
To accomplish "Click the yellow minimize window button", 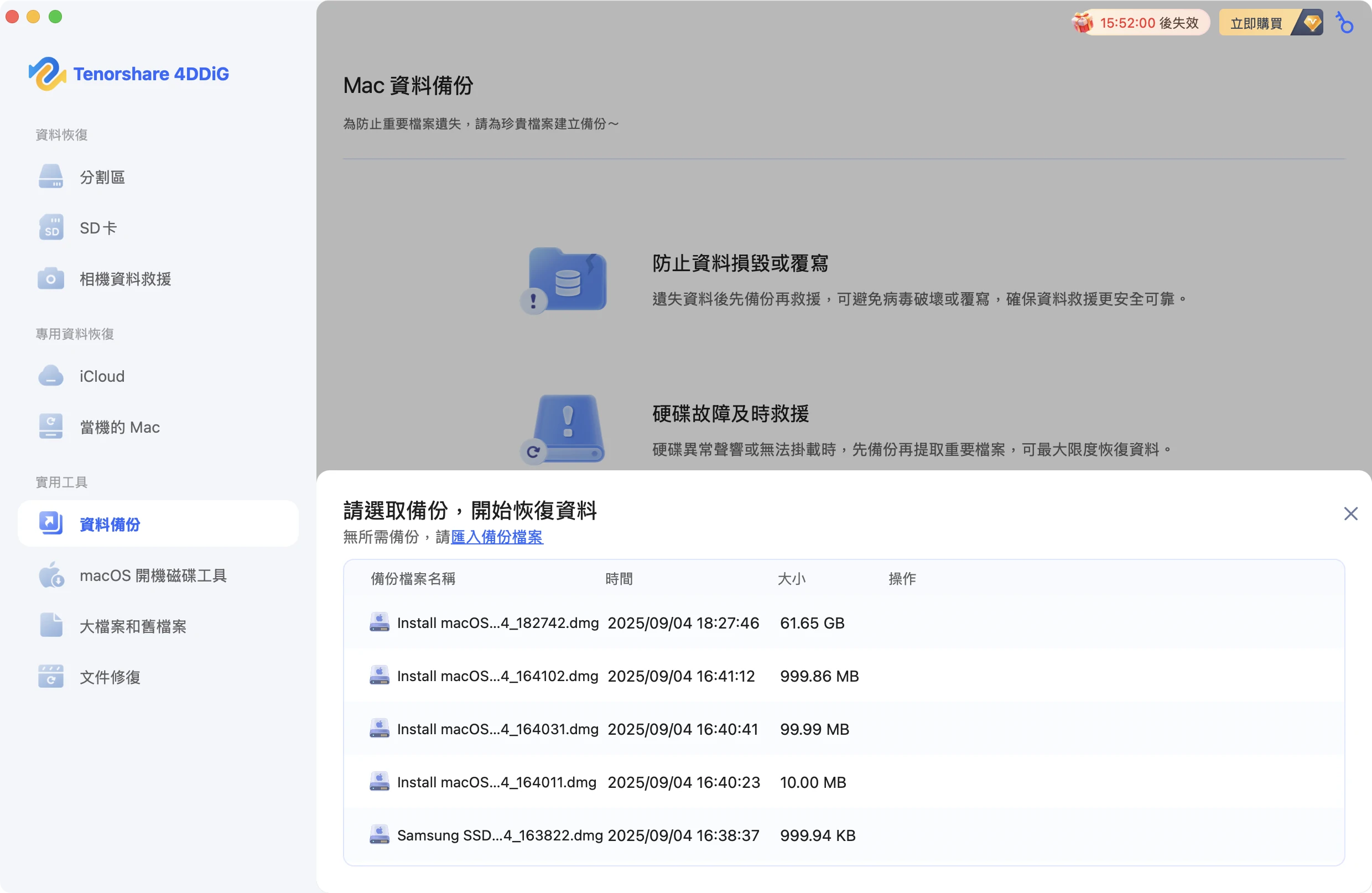I will [33, 17].
